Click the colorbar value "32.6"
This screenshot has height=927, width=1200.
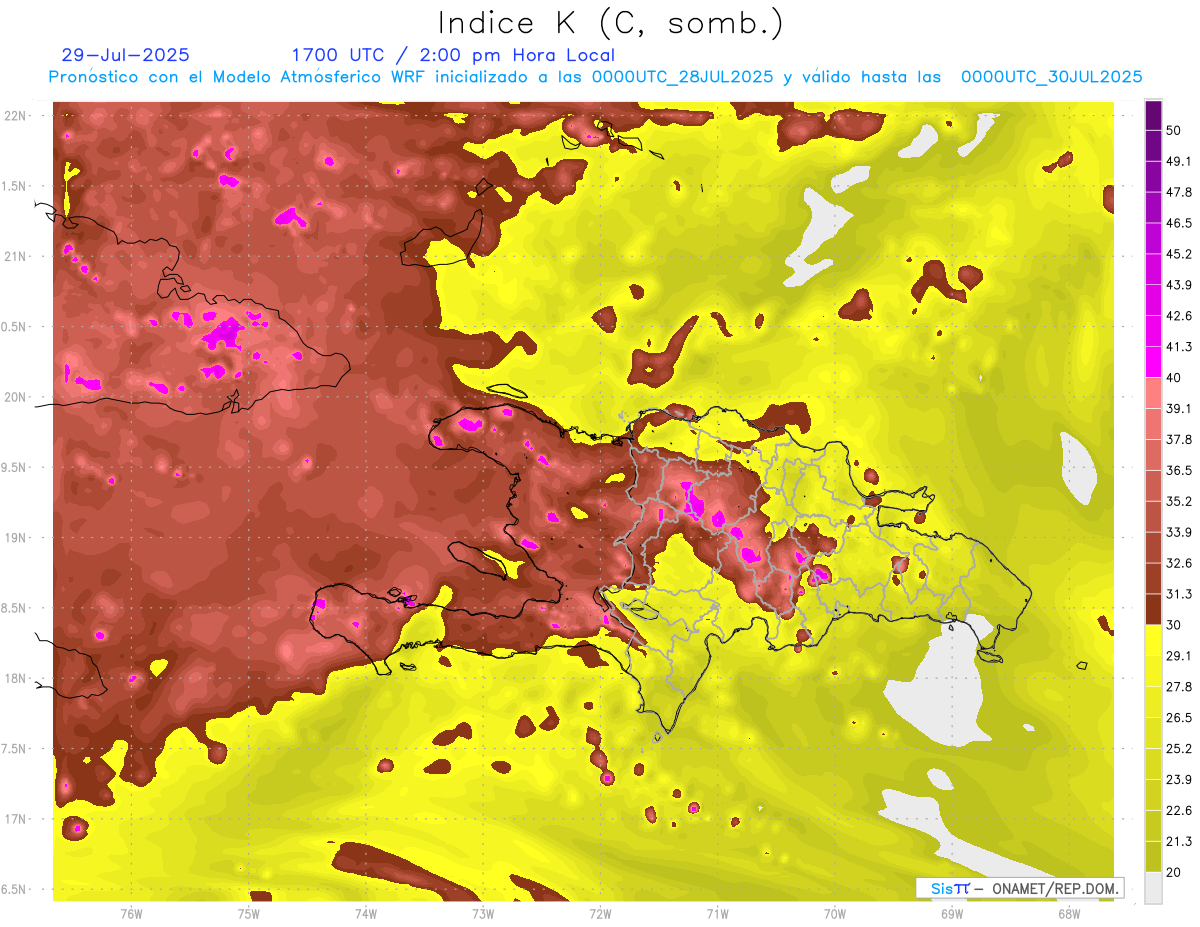1179,563
